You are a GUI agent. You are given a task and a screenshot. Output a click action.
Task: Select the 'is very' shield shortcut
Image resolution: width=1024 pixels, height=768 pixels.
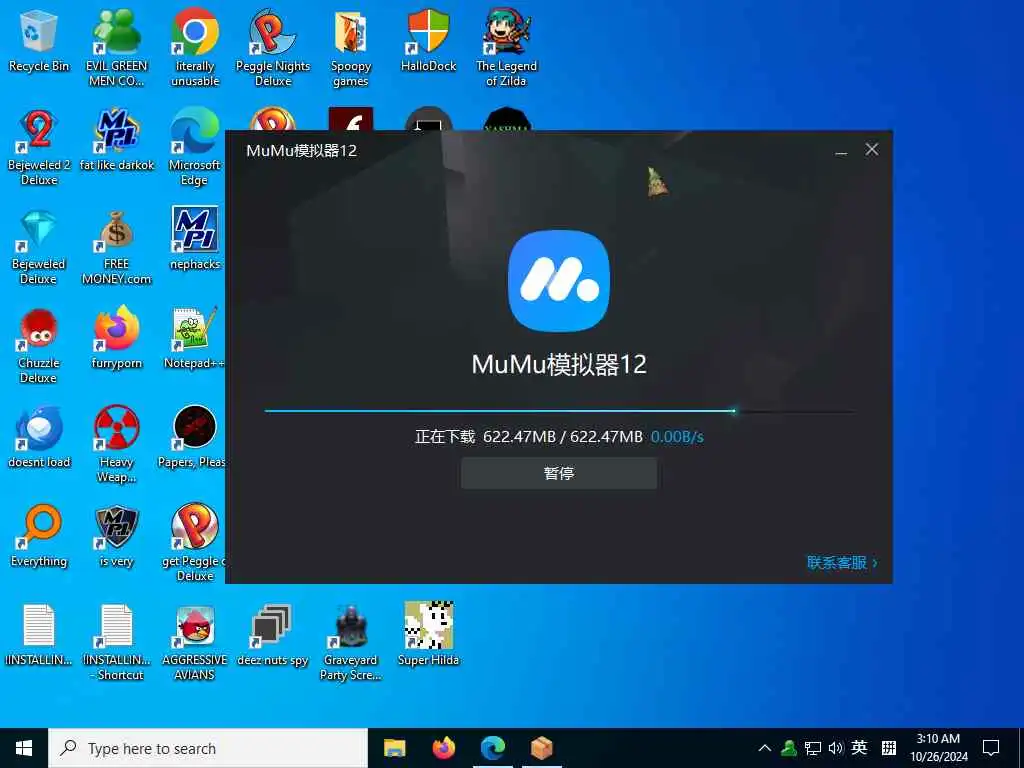coord(117,537)
